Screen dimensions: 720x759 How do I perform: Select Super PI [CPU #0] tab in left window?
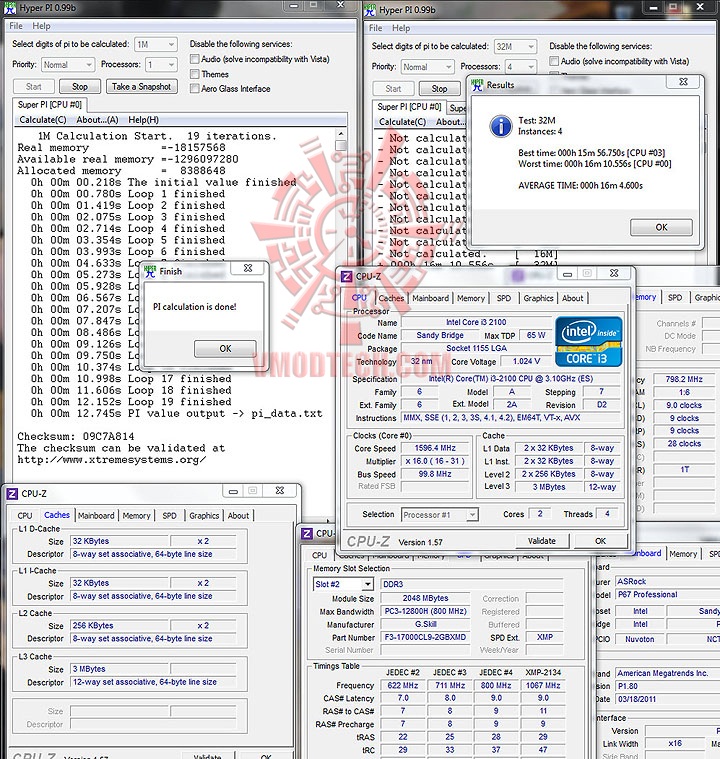(50, 105)
